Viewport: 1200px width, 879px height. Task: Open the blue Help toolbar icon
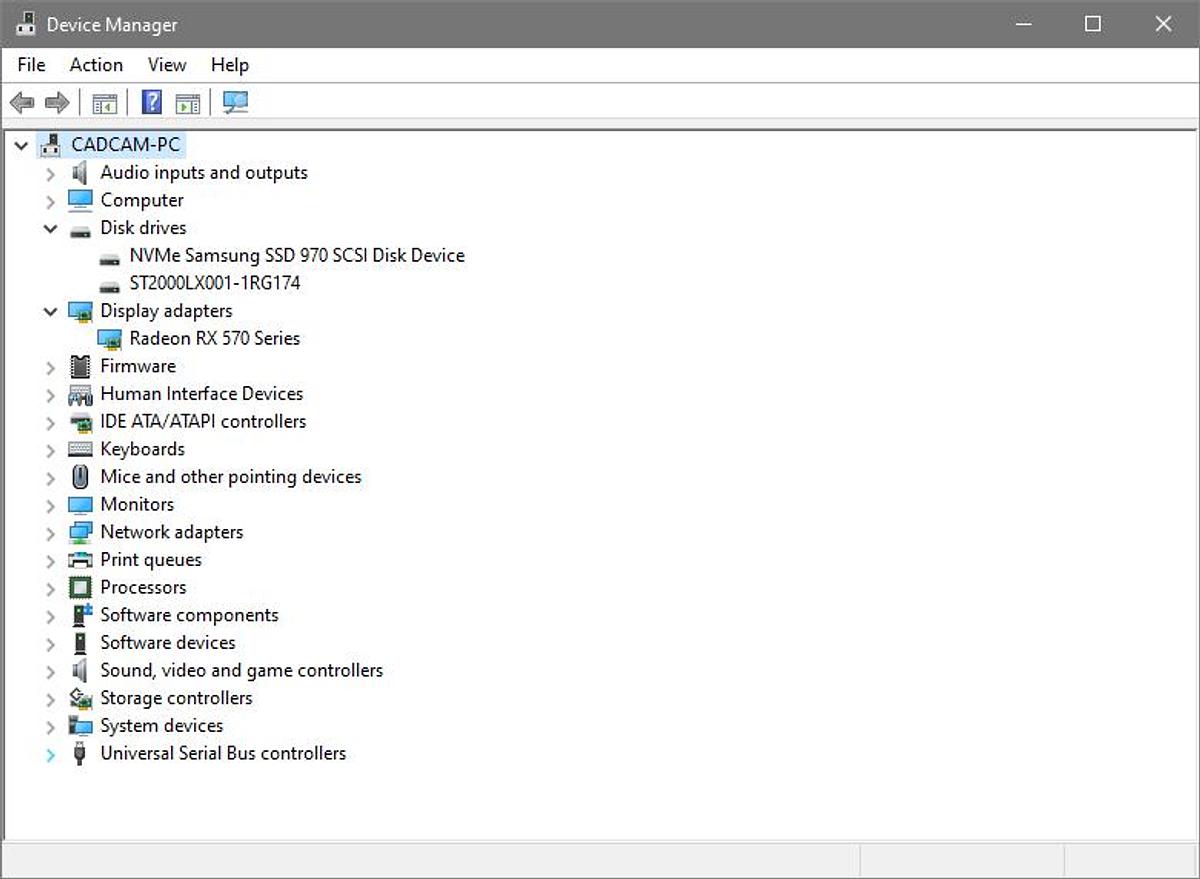(x=152, y=102)
